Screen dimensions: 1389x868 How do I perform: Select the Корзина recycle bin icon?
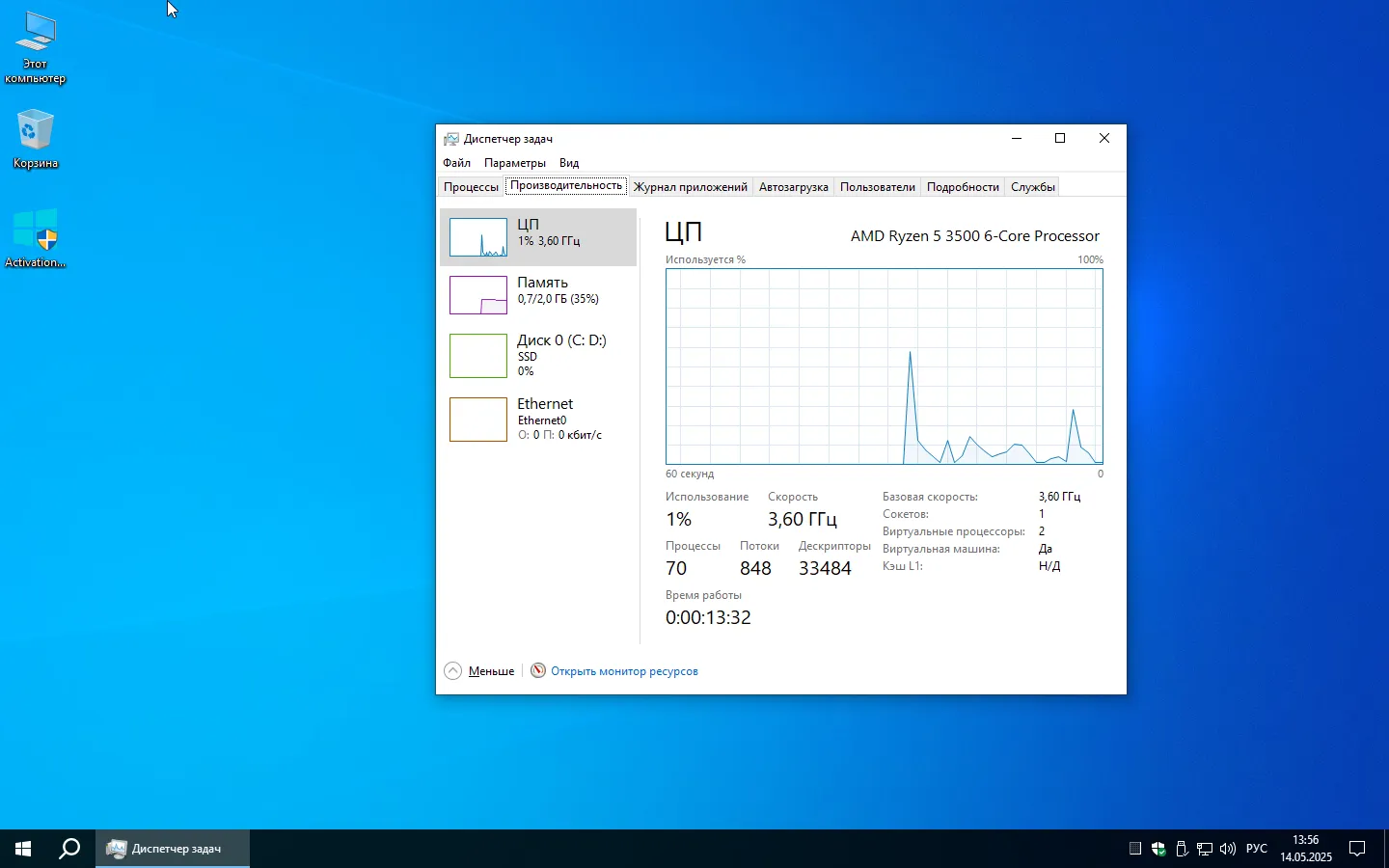pos(36,140)
